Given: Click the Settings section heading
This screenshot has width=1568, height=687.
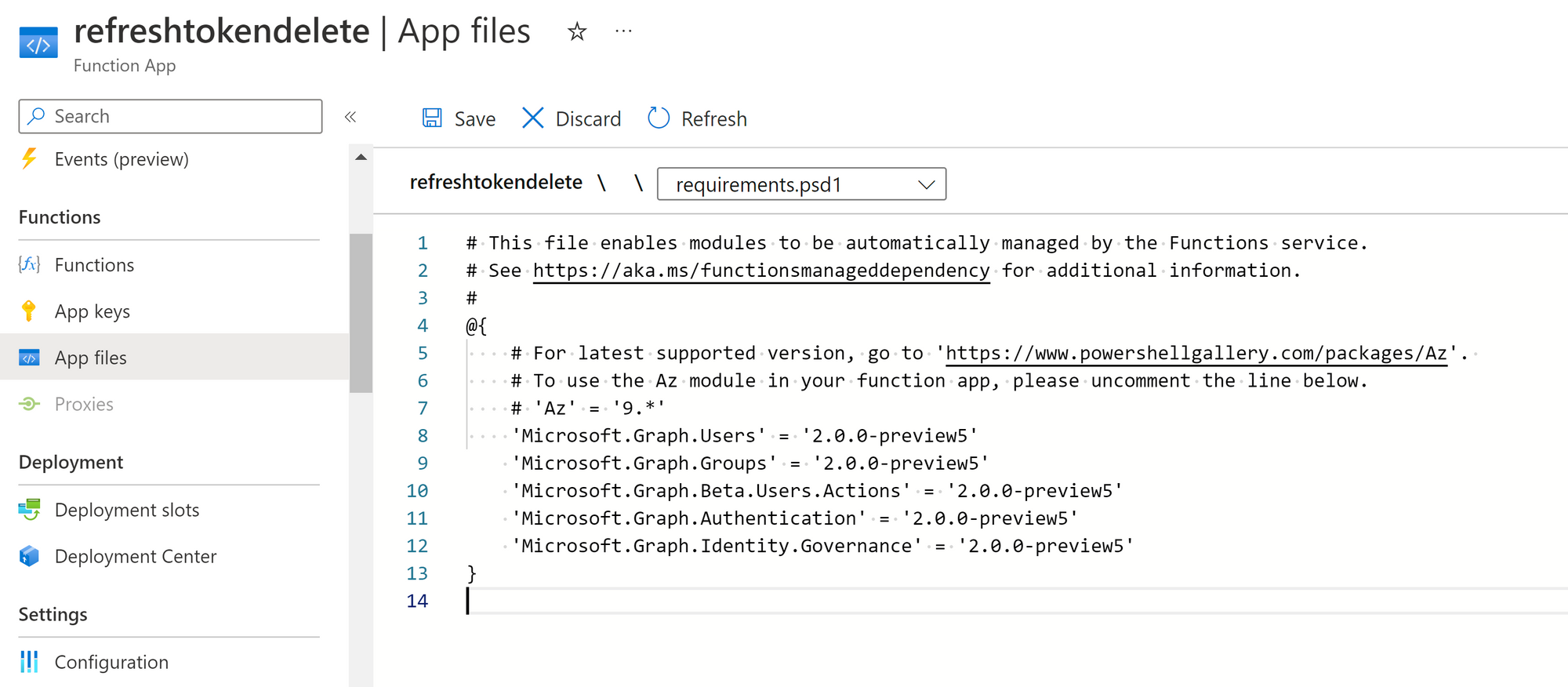Looking at the screenshot, I should coord(53,614).
